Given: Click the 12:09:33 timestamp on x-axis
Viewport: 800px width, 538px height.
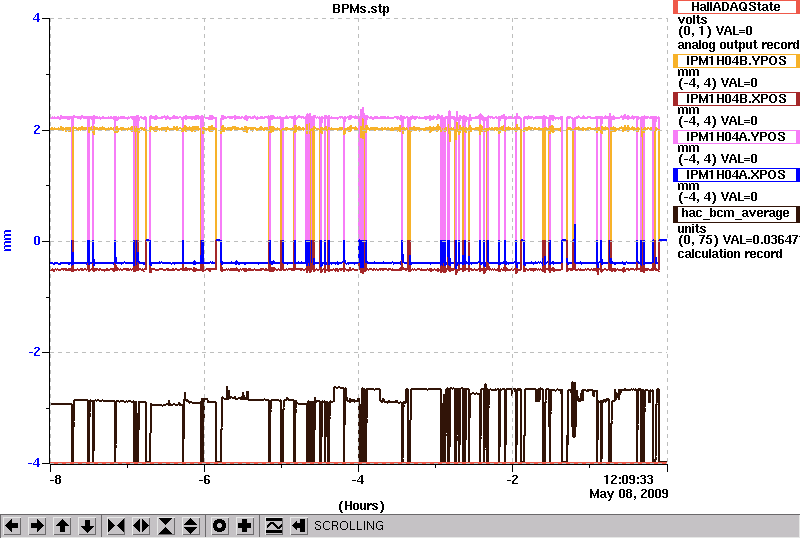Looking at the screenshot, I should 628,480.
